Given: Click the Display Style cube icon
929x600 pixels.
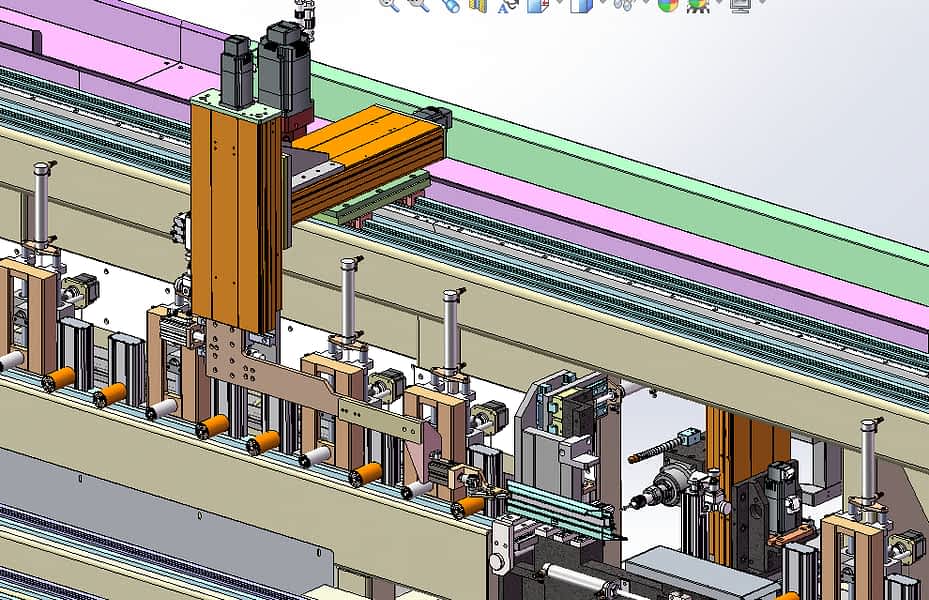Looking at the screenshot, I should pos(580,4).
